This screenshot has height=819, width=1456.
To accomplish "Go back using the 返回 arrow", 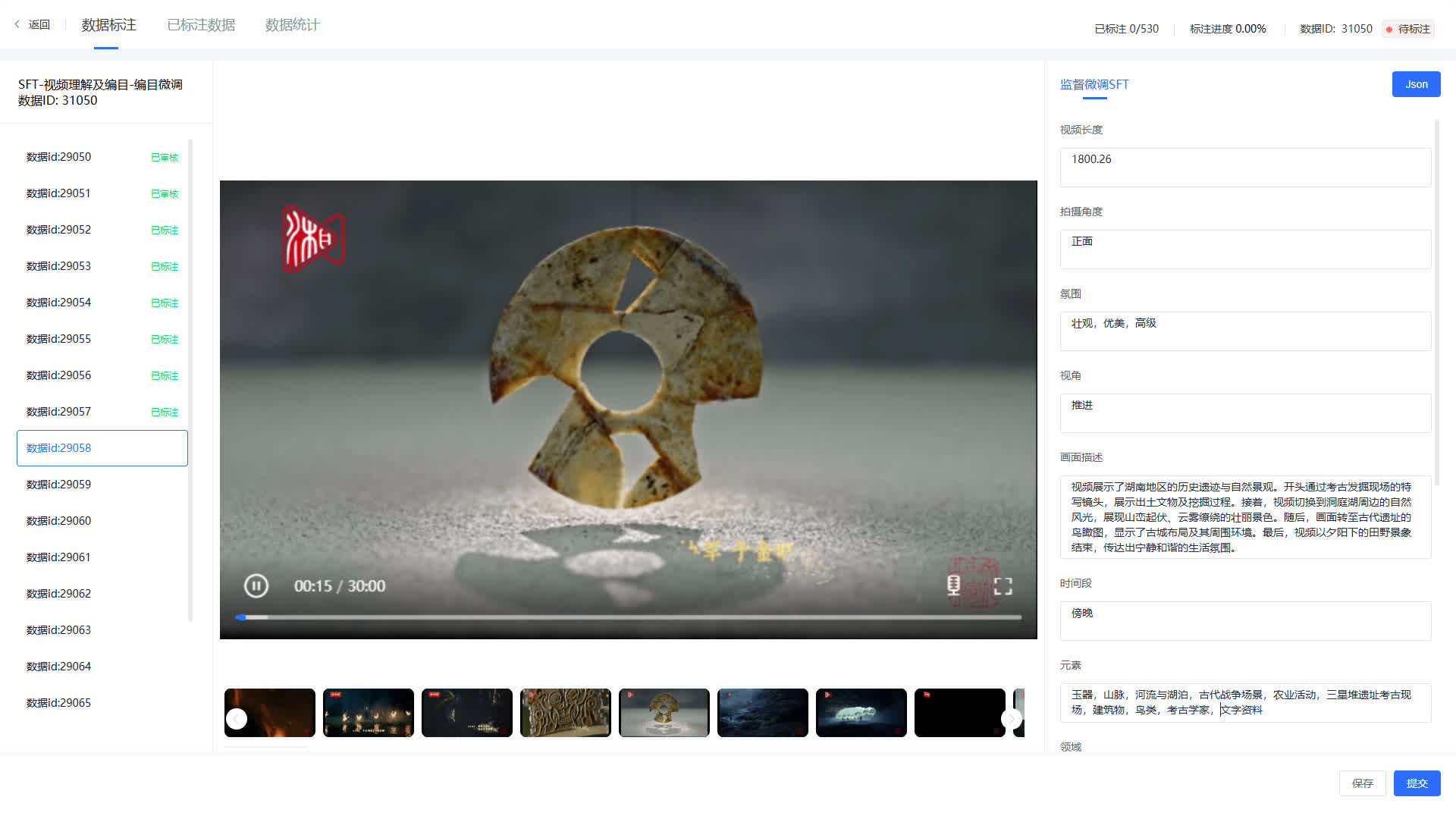I will 32,24.
